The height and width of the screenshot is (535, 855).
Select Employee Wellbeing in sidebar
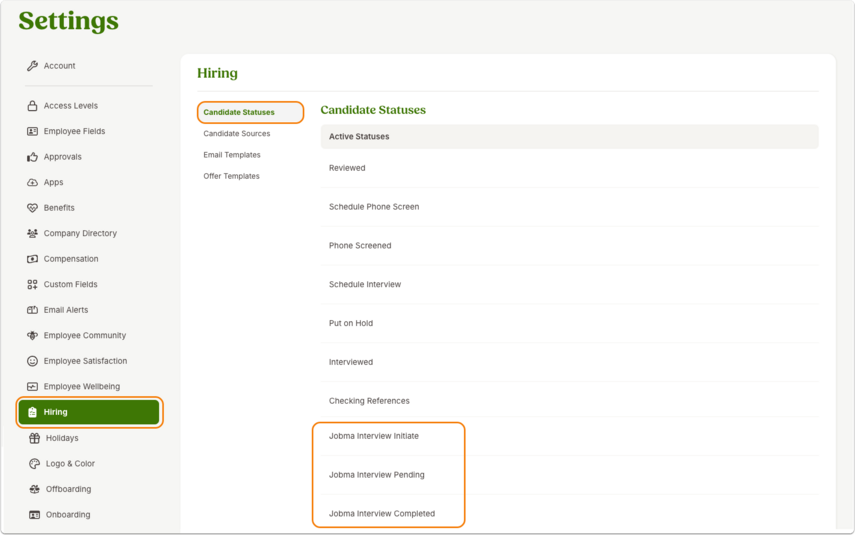[82, 387]
